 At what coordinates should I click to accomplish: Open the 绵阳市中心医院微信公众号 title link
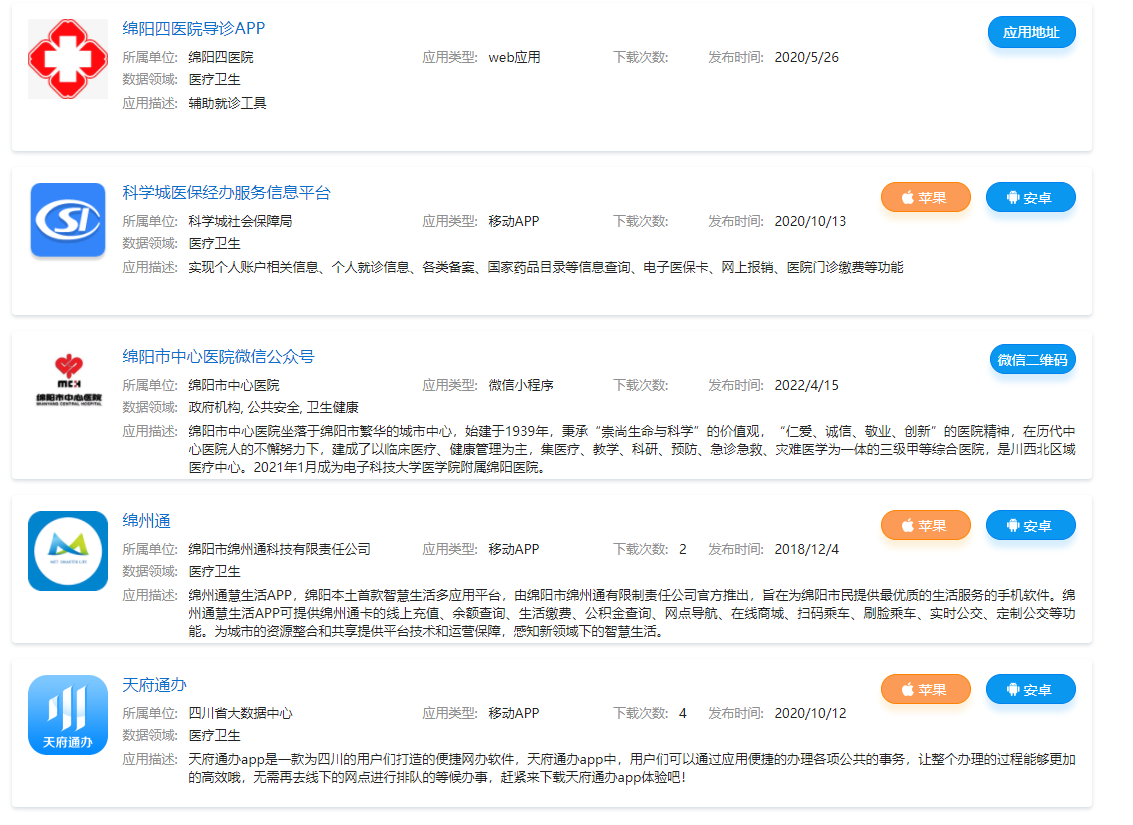(x=217, y=357)
